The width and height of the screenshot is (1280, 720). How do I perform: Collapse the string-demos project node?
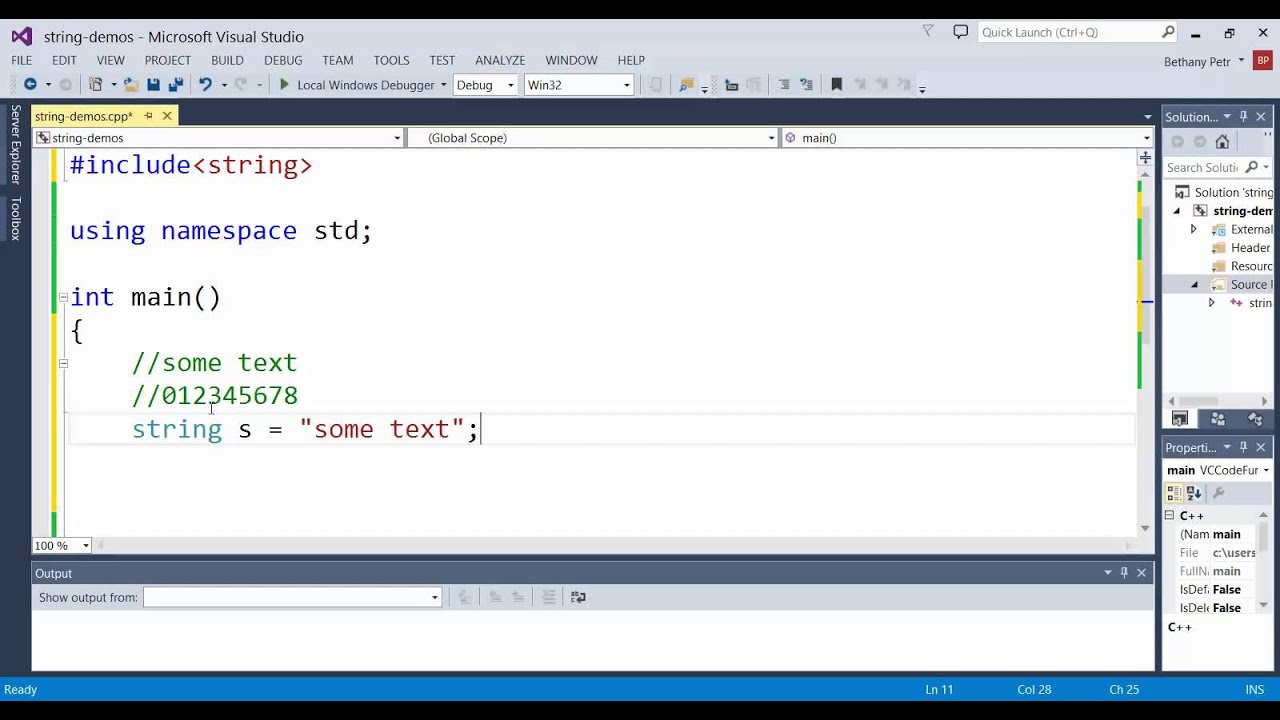coord(1176,211)
